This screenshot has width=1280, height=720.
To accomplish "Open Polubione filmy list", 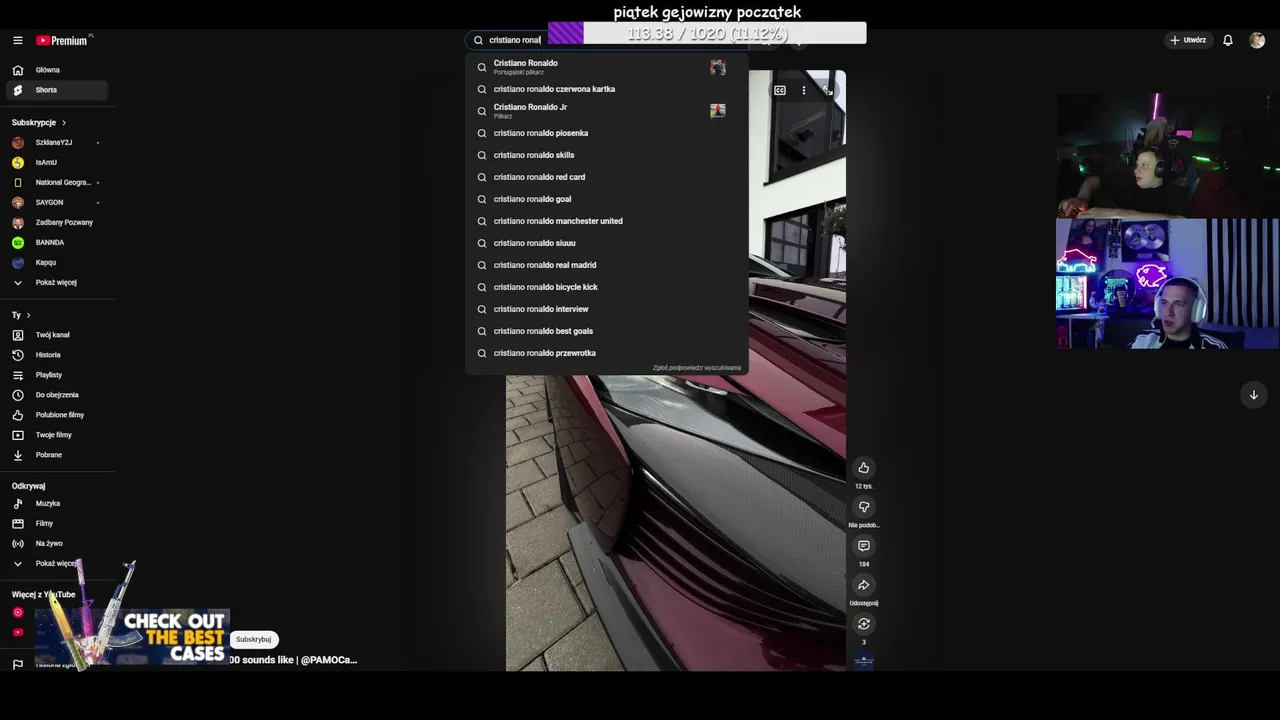I will pos(57,415).
